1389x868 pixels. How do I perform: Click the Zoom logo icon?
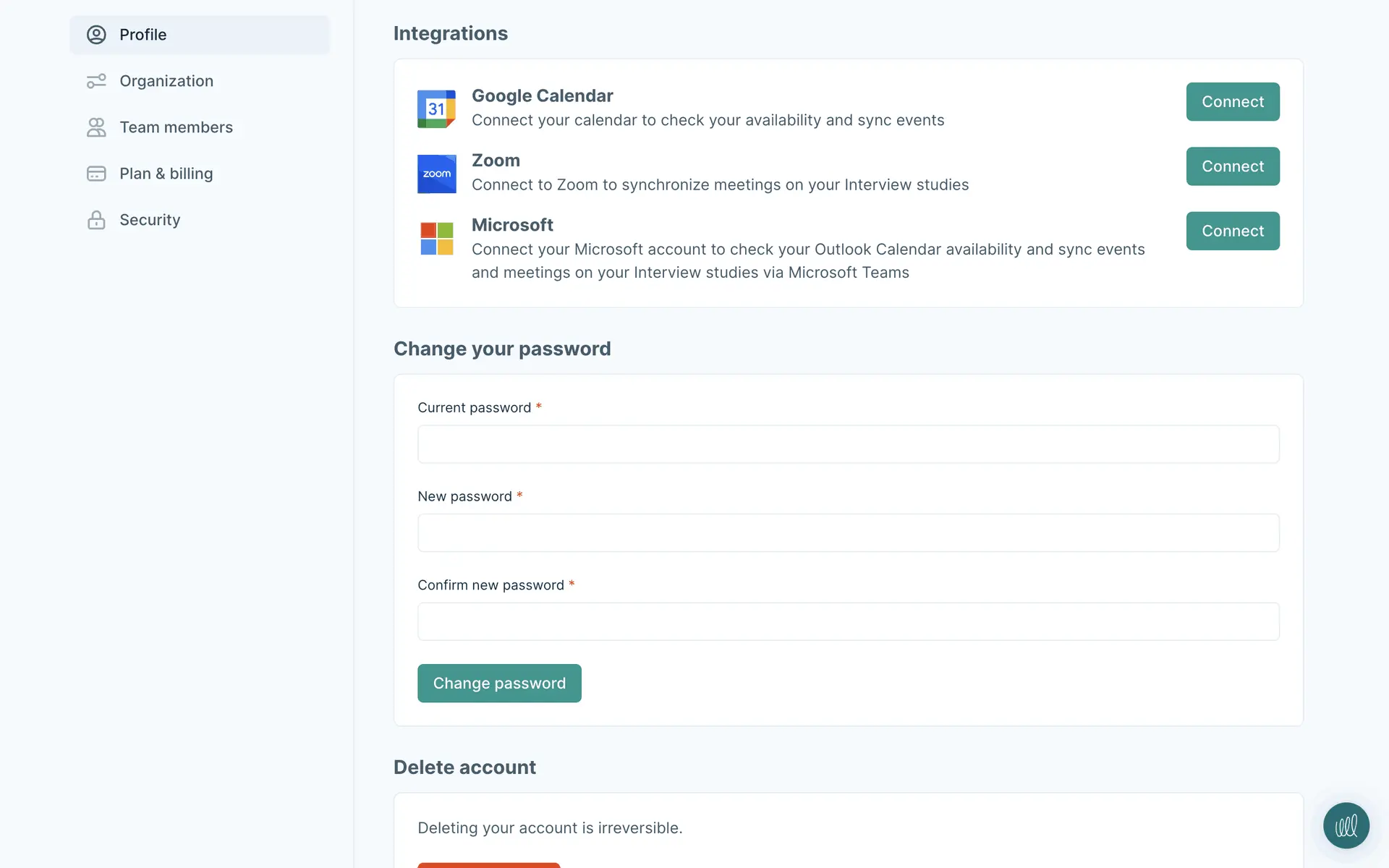(436, 174)
